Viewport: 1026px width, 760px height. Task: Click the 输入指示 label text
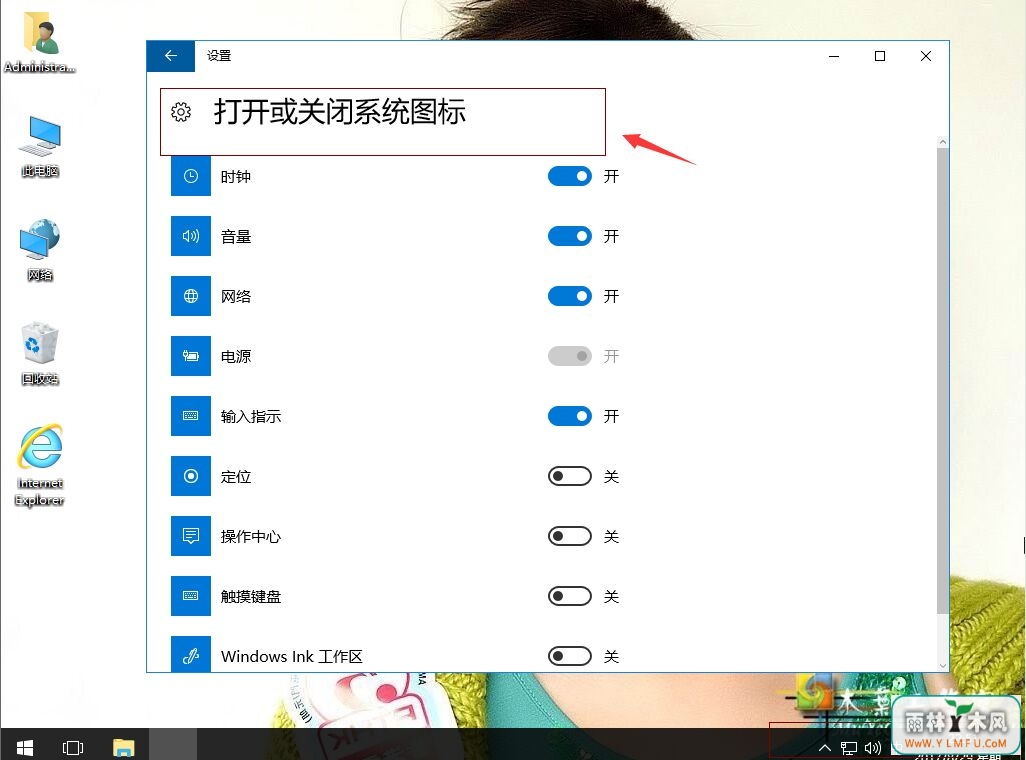(251, 416)
